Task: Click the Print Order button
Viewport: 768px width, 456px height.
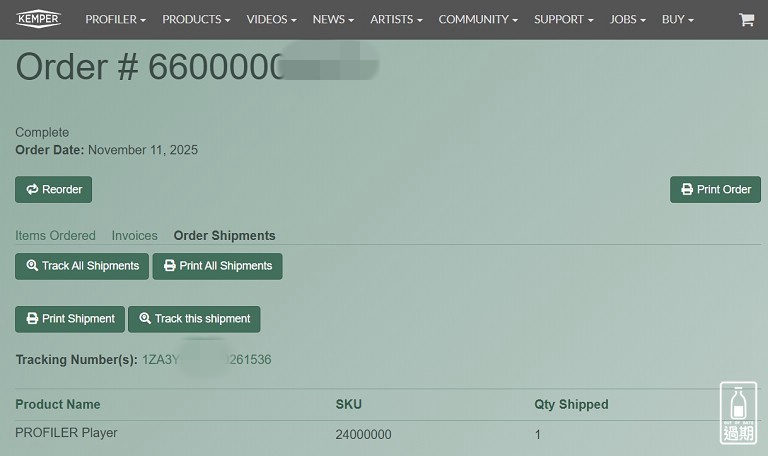Action: 715,190
